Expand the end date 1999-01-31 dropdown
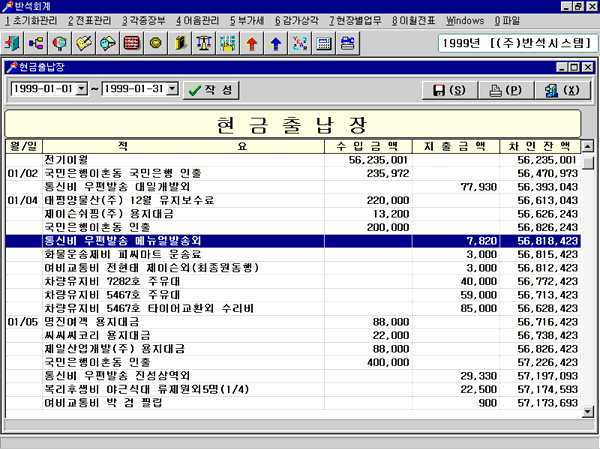The width and height of the screenshot is (600, 450). 173,89
